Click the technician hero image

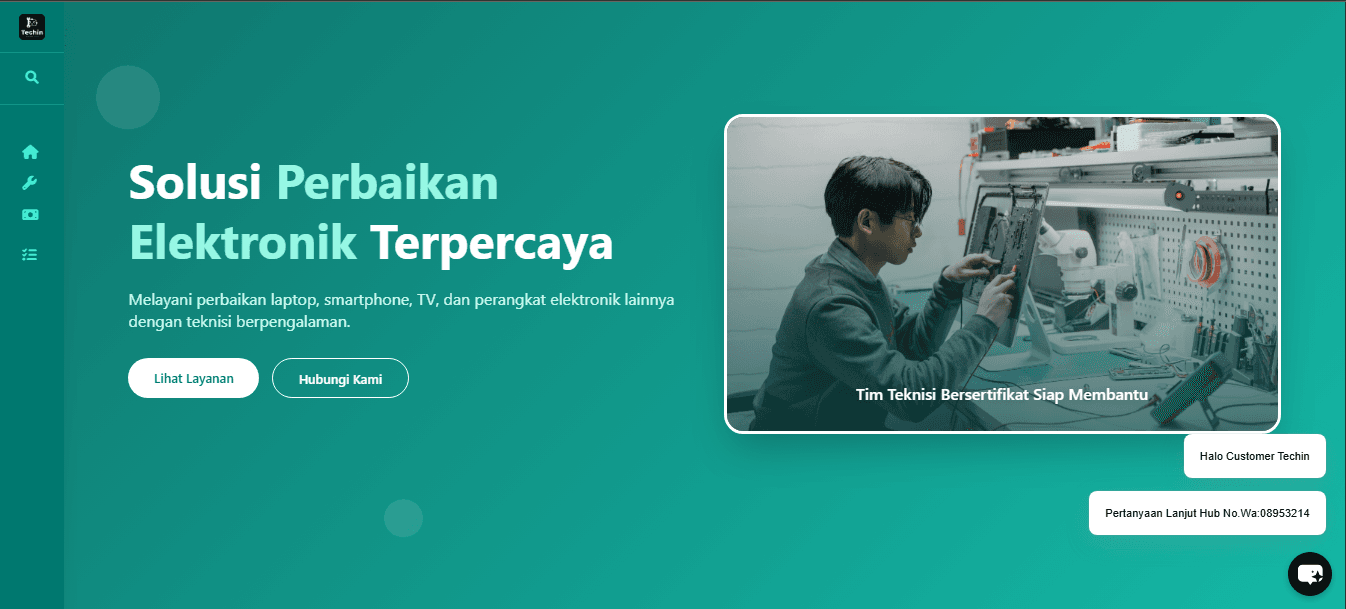pyautogui.click(x=1002, y=274)
